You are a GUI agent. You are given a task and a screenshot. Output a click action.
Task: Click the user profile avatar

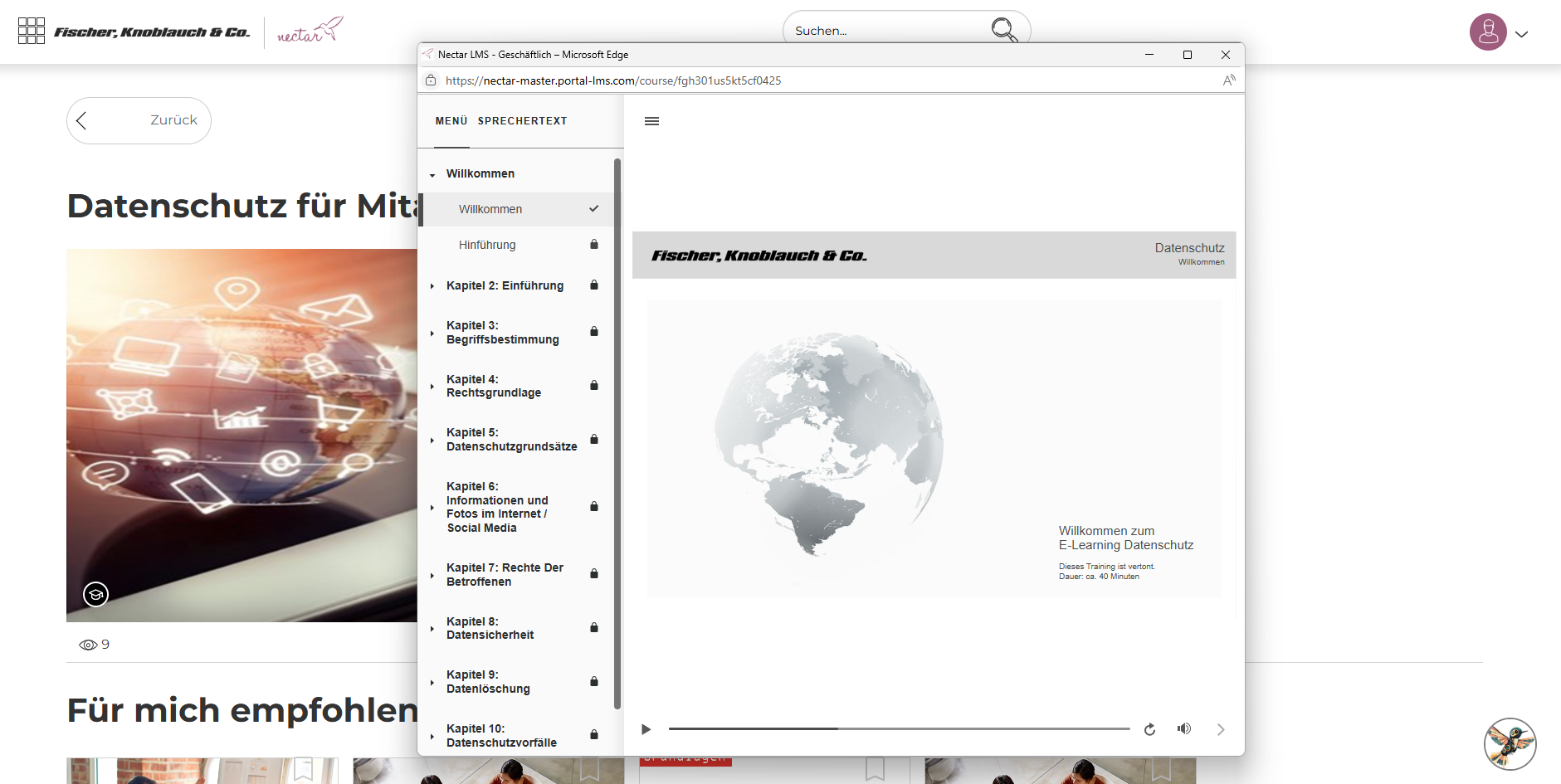tap(1487, 33)
